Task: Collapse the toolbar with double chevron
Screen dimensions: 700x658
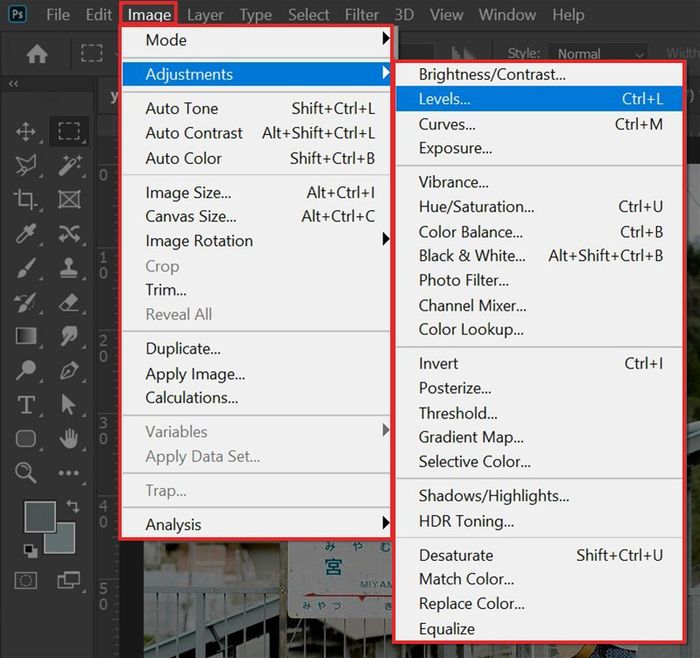Action: point(13,83)
